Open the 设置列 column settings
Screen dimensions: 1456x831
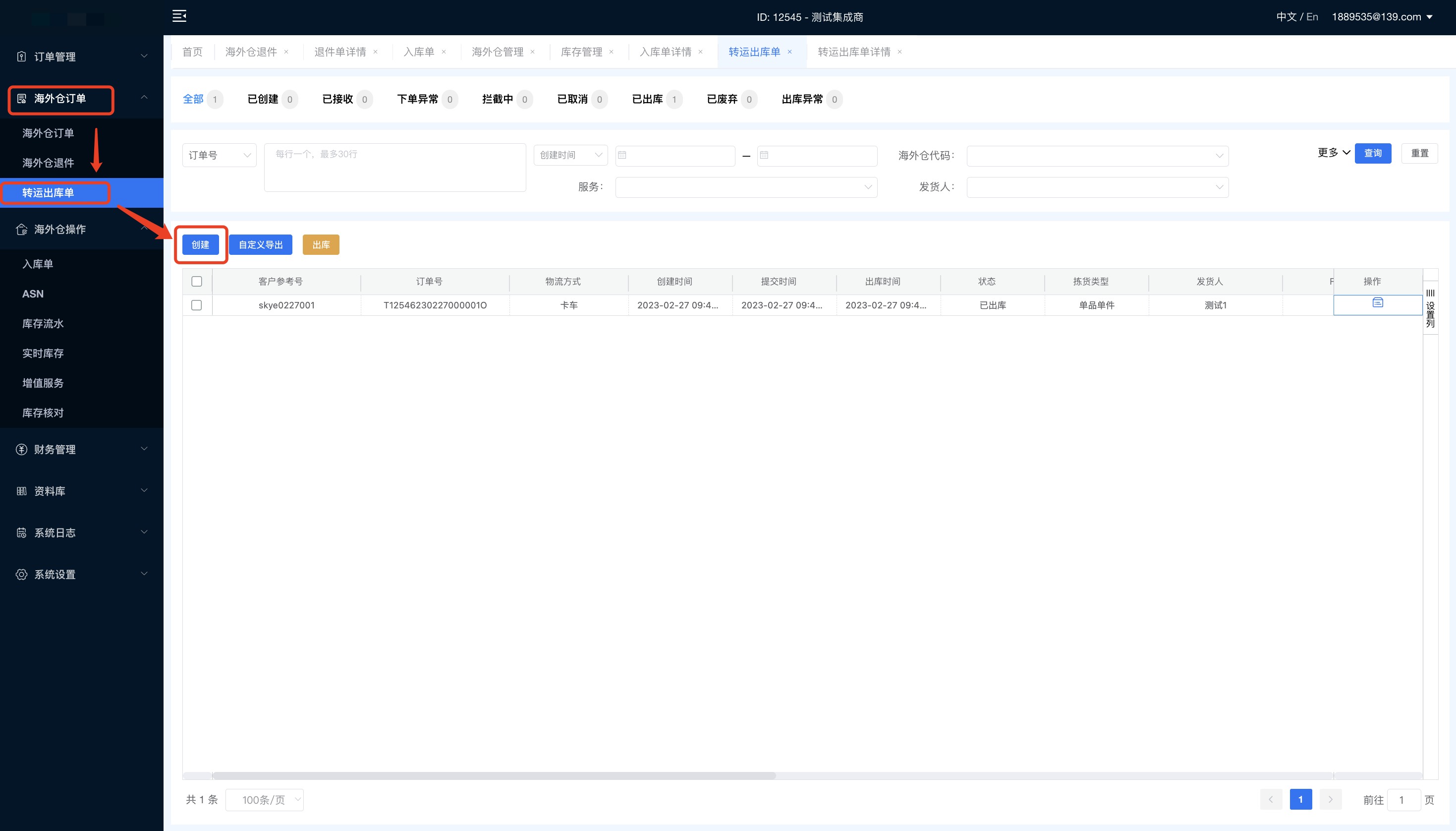pos(1430,308)
